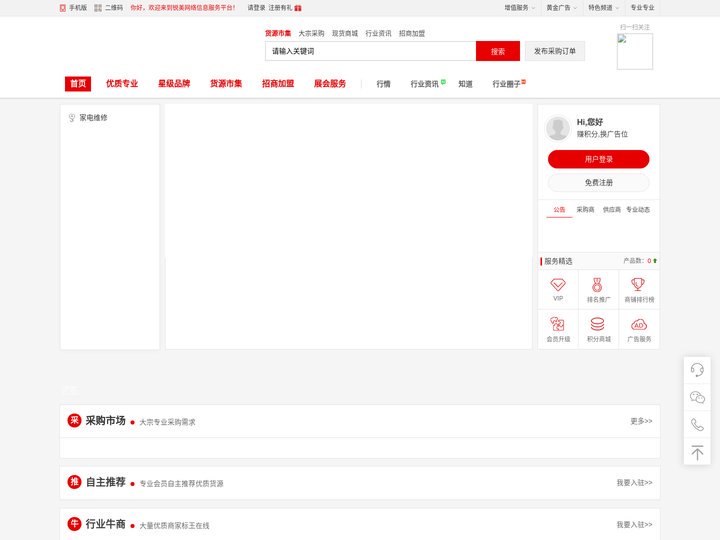
Task: Click the green arrow beside 产品数
Action: click(x=655, y=261)
